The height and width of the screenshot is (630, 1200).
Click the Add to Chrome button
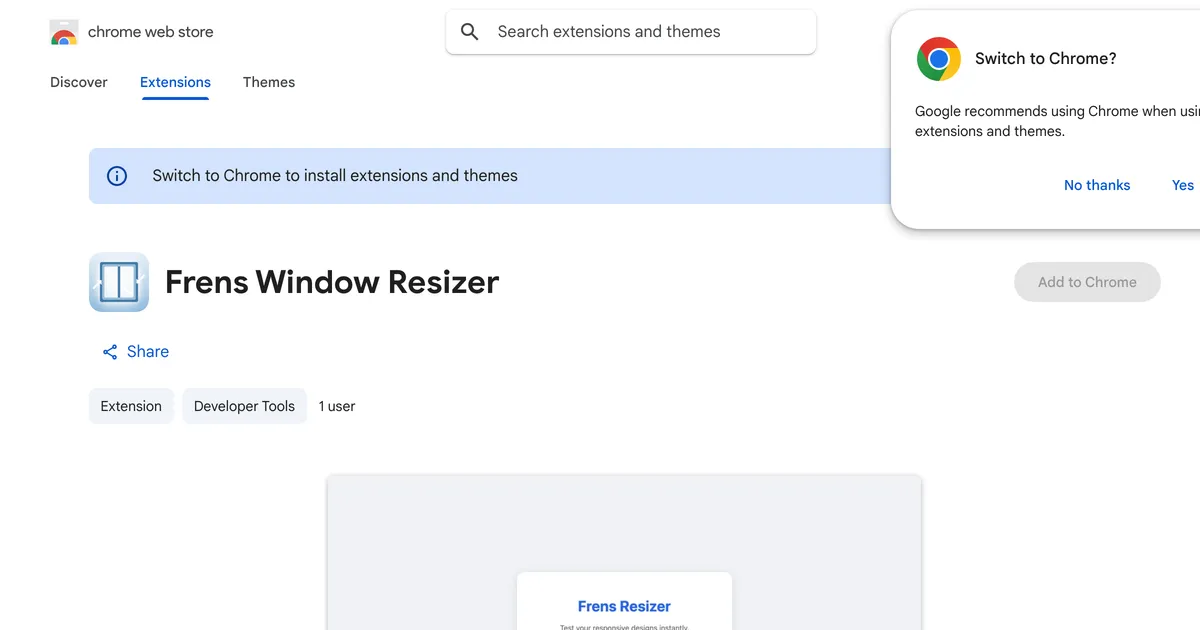point(1087,282)
